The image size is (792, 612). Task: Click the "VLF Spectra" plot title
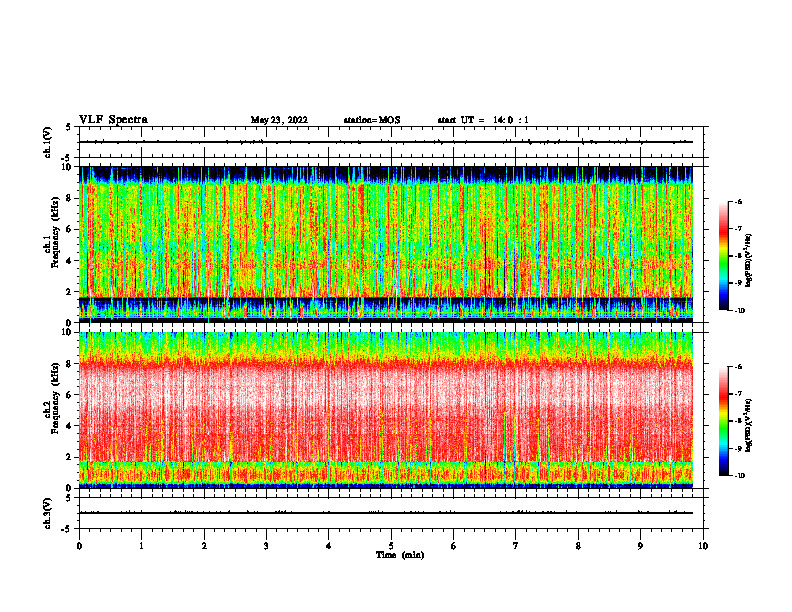pyautogui.click(x=113, y=120)
